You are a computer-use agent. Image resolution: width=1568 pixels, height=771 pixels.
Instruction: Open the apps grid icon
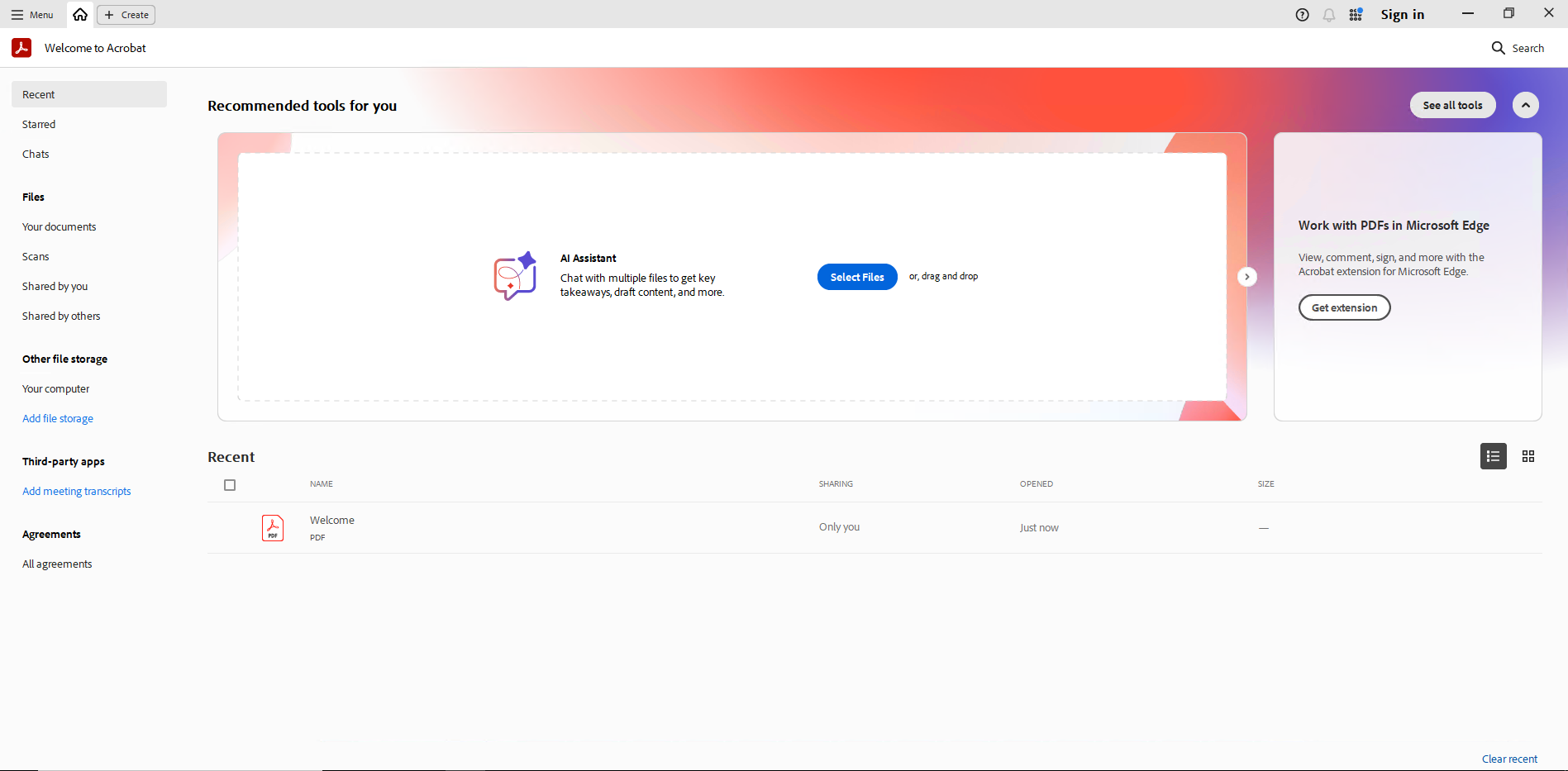point(1356,15)
